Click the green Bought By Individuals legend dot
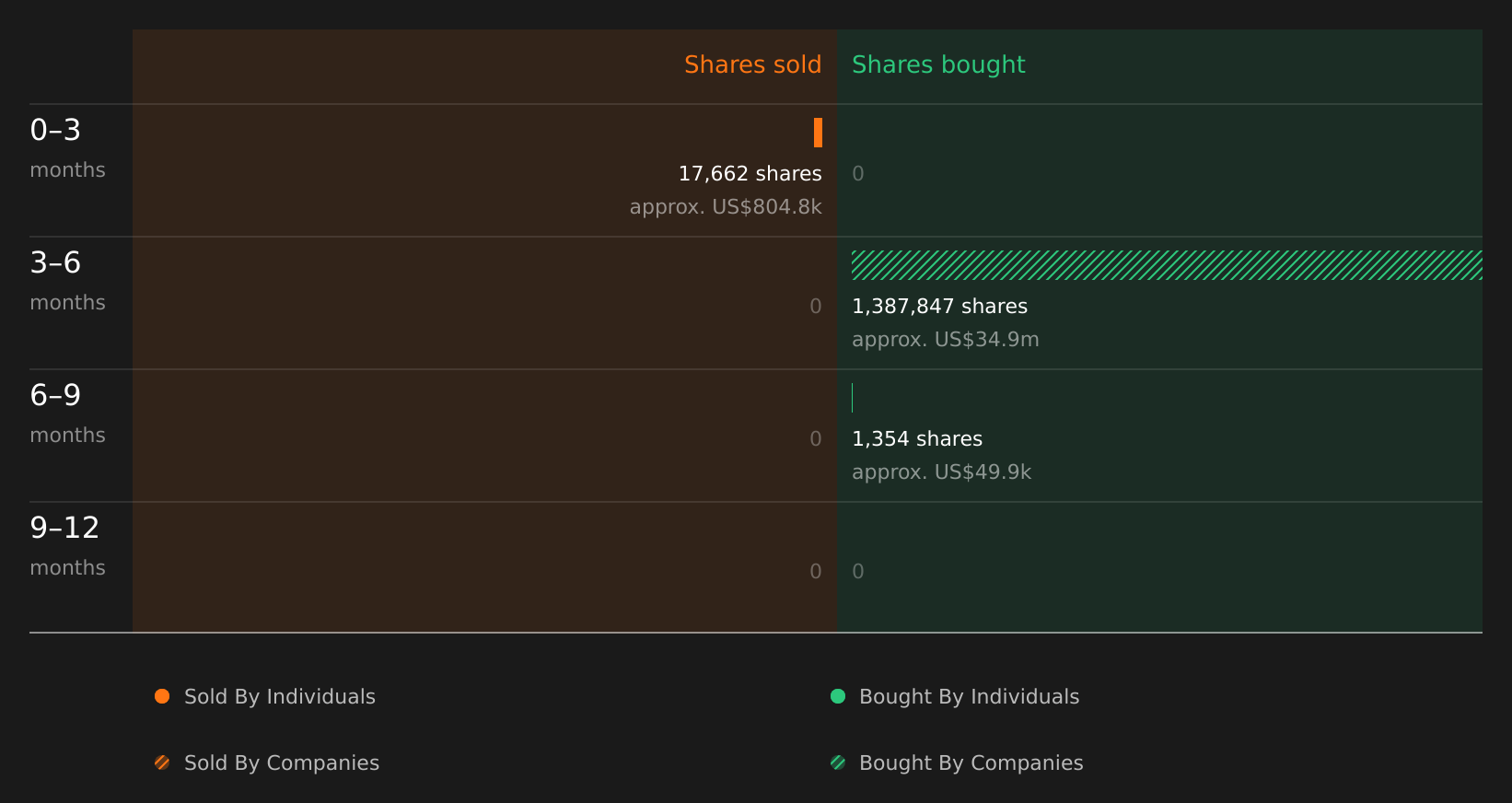The height and width of the screenshot is (803, 1512). pos(838,696)
